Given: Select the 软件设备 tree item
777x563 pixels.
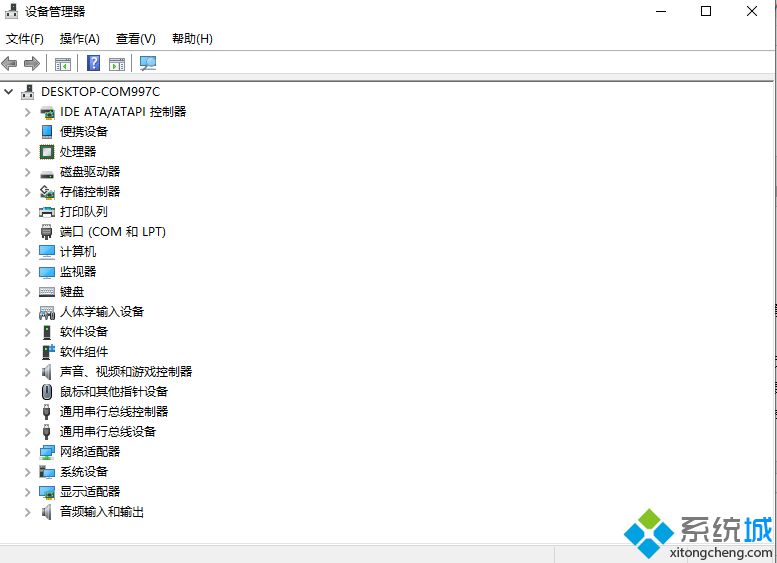Looking at the screenshot, I should (x=84, y=332).
